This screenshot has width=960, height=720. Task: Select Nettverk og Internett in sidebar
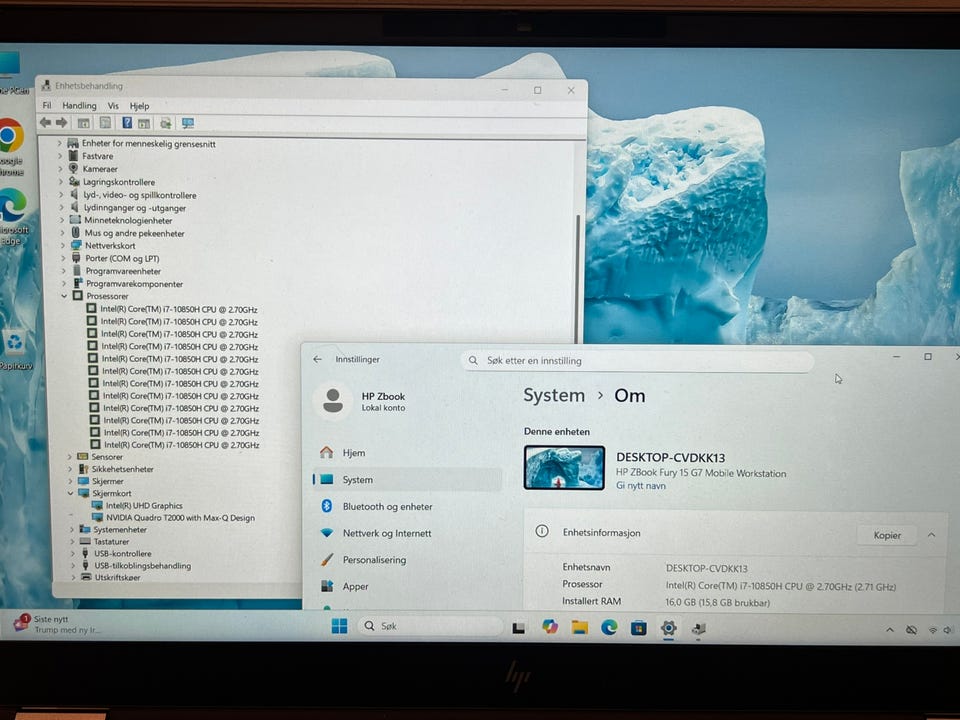coord(407,533)
